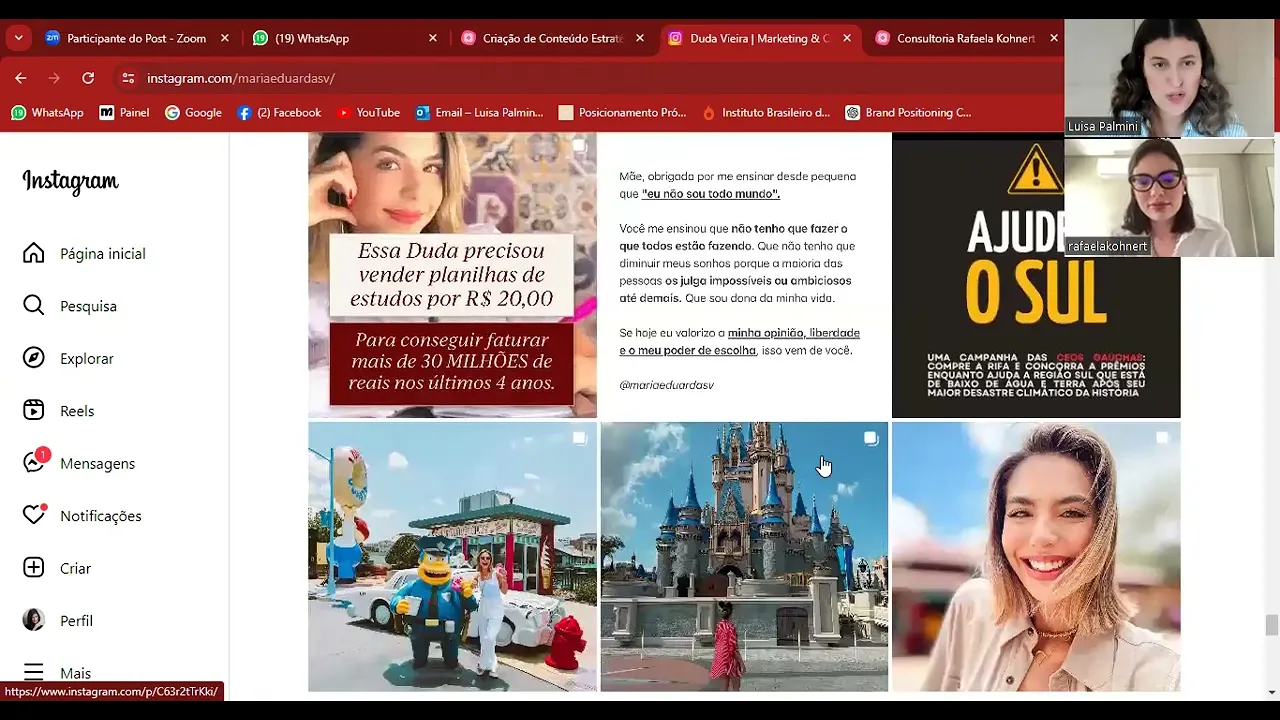Open the Google bookmark
This screenshot has height=720, width=1280.
tap(193, 113)
